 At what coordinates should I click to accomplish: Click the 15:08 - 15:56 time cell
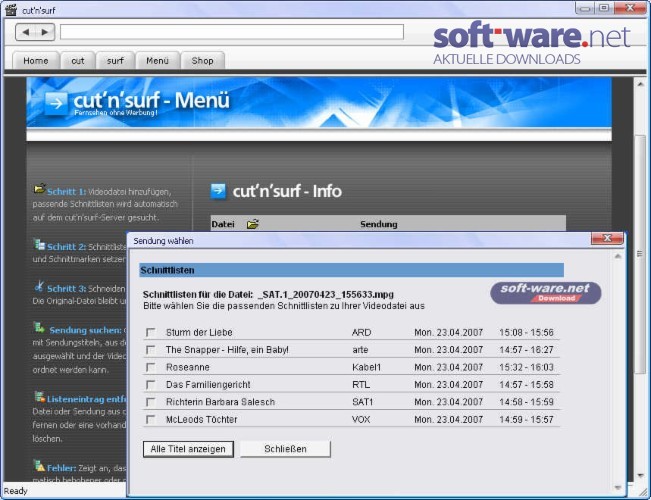(x=526, y=332)
